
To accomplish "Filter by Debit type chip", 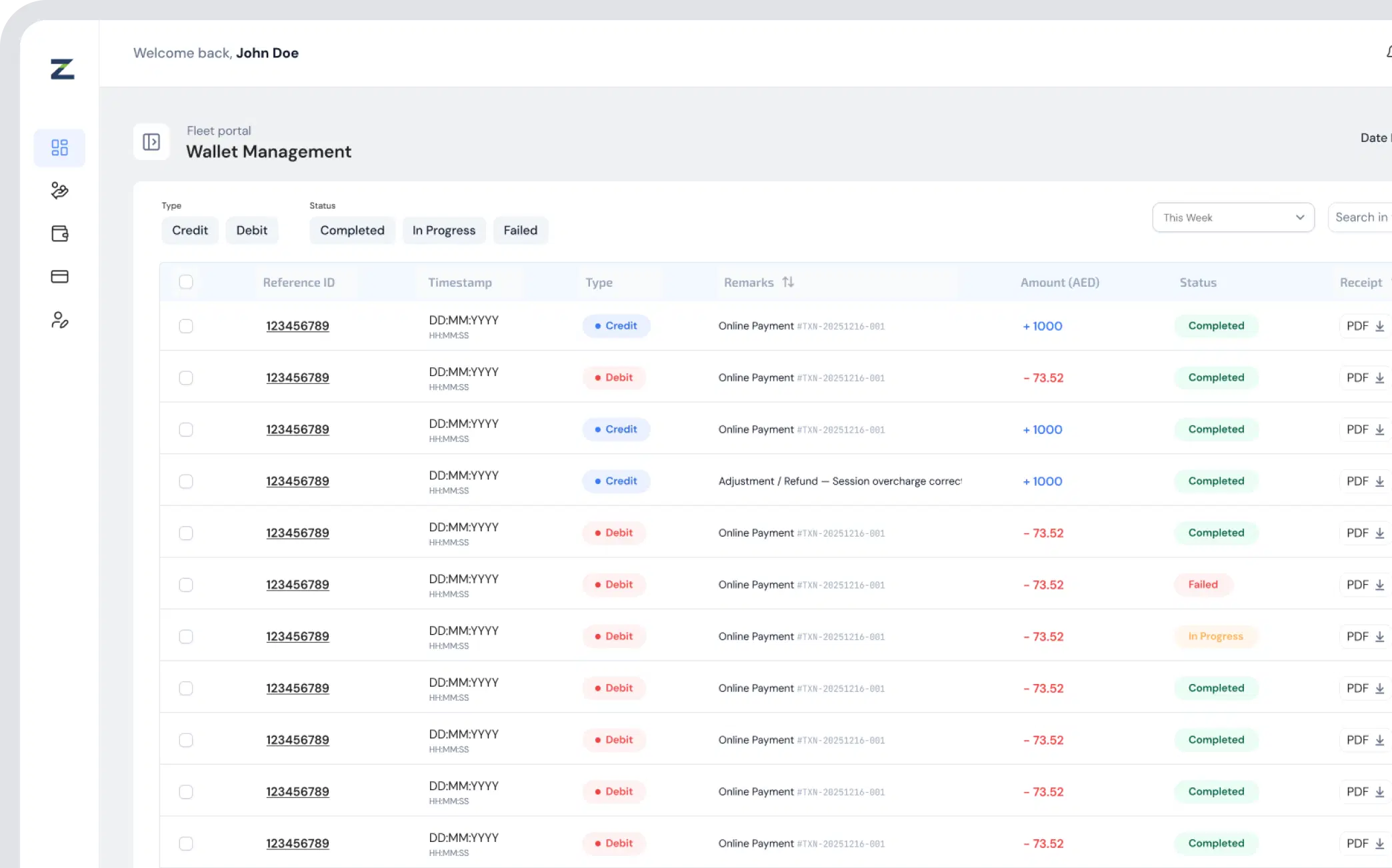I will (x=252, y=231).
